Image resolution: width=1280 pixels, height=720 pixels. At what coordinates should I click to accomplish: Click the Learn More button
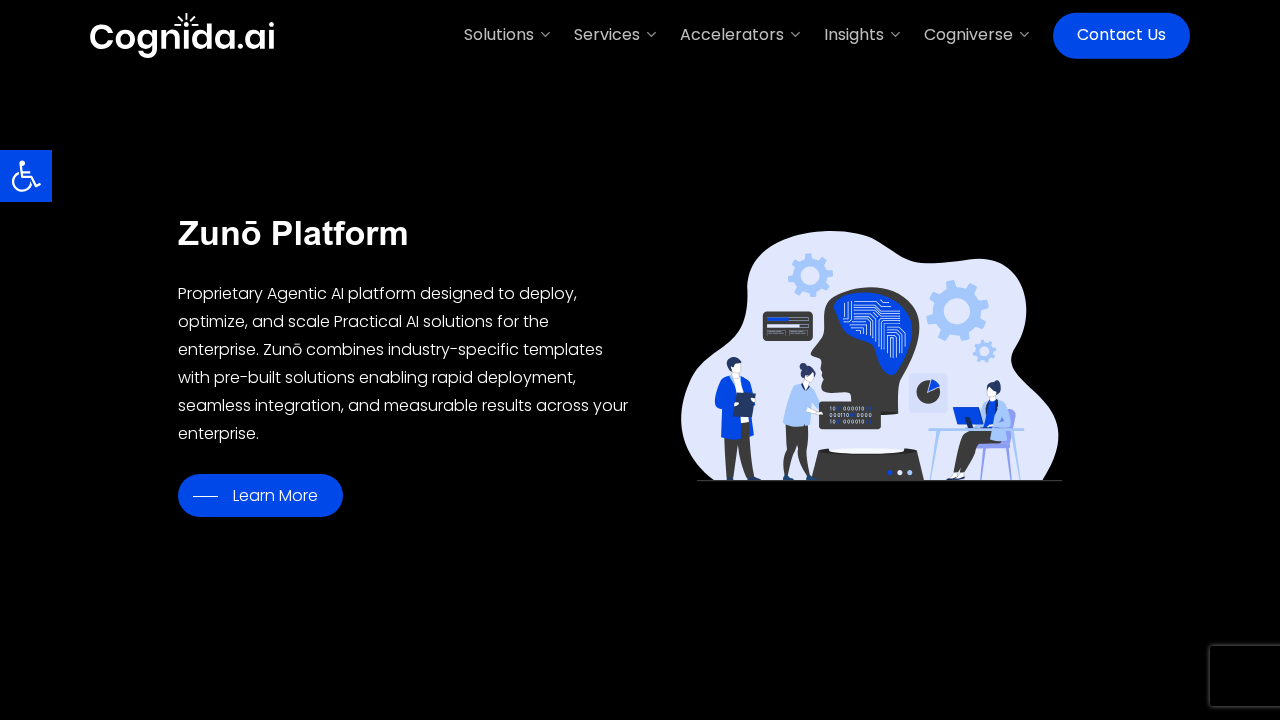coord(260,495)
